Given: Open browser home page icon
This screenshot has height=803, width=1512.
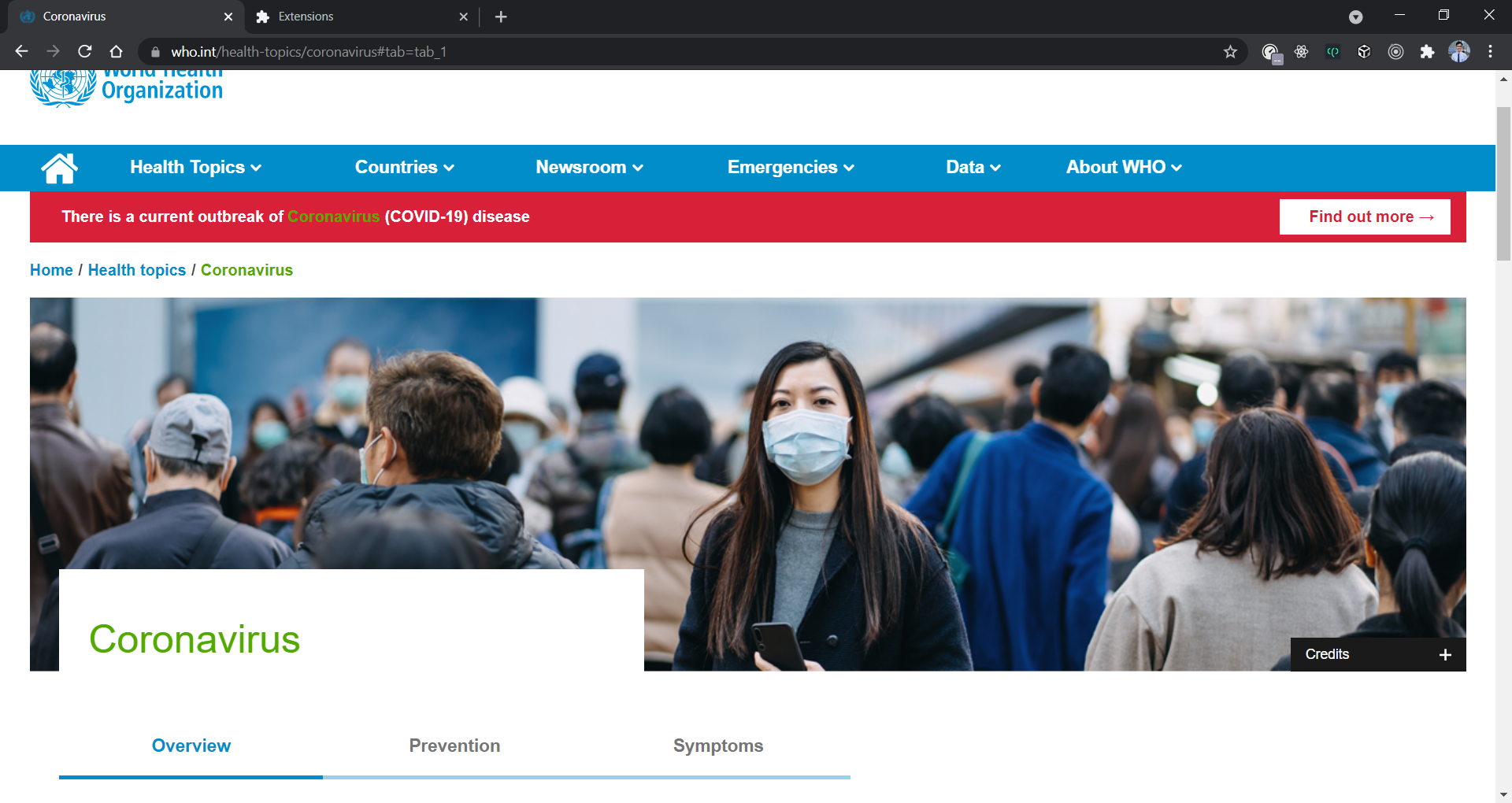Looking at the screenshot, I should click(117, 51).
